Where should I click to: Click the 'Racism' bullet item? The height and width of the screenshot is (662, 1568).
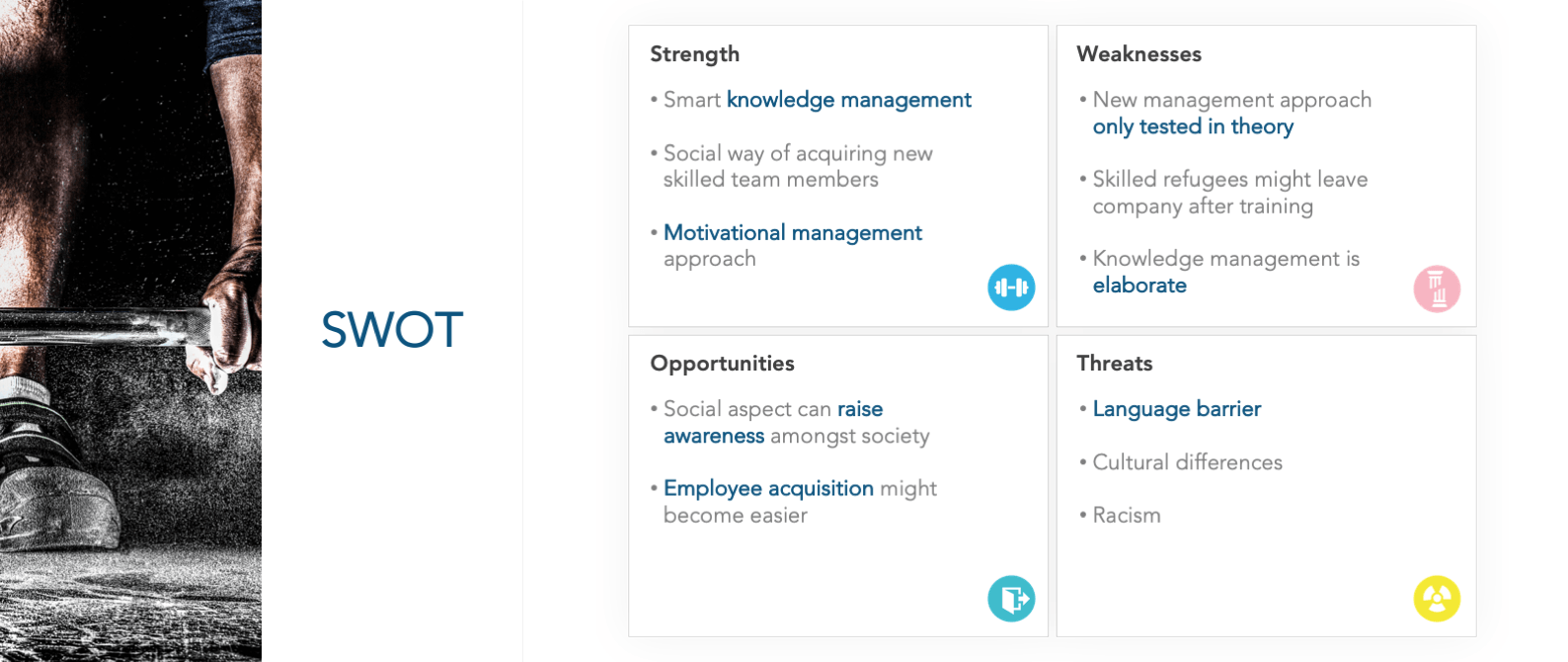[x=1127, y=516]
